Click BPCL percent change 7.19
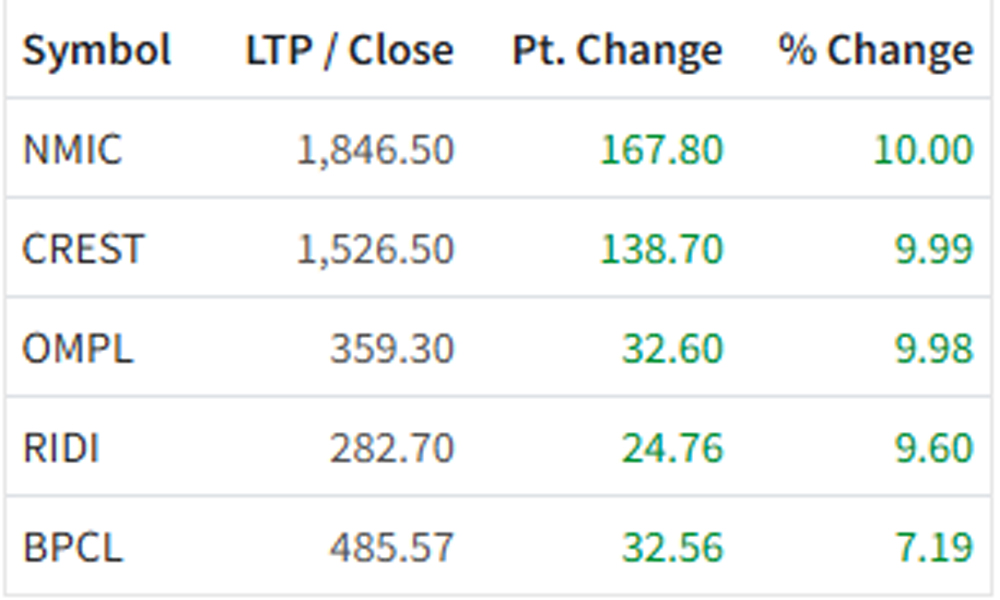This screenshot has height=600, width=1000. [933, 548]
